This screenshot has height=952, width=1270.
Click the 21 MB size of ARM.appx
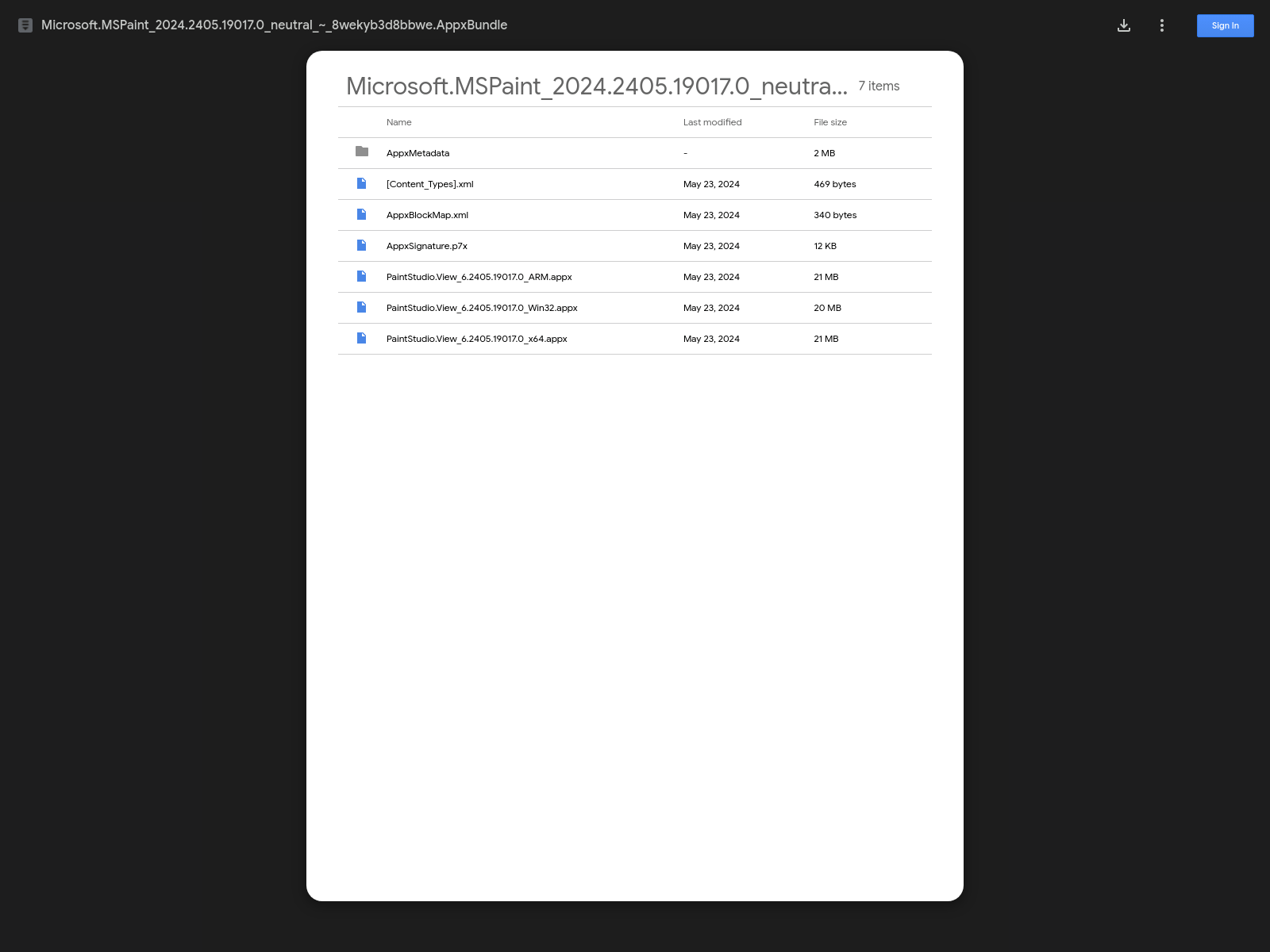(x=826, y=277)
